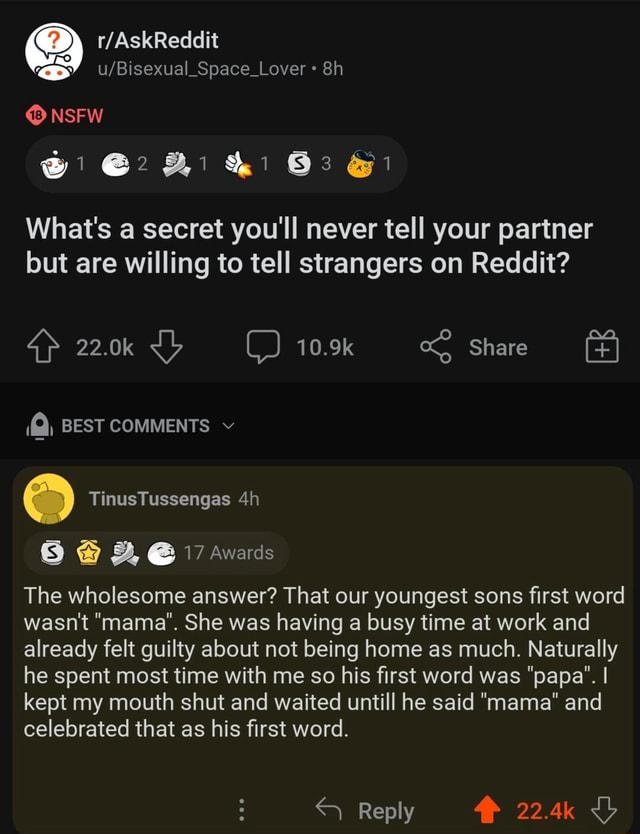Open TinusTussengas user avatar
Viewport: 640px width, 834px height.
pos(48,499)
